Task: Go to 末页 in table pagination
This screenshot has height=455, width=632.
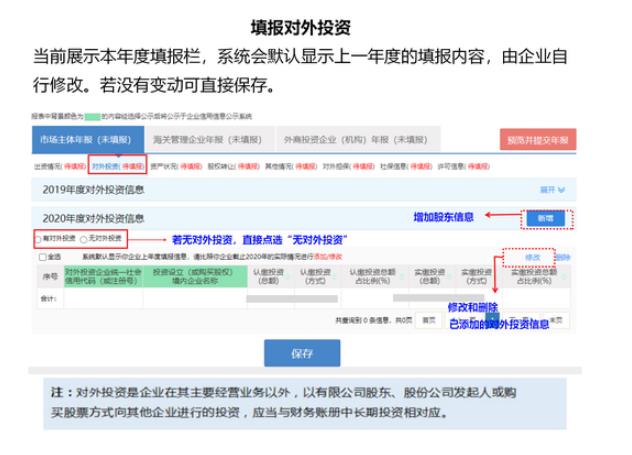Action: [557, 320]
